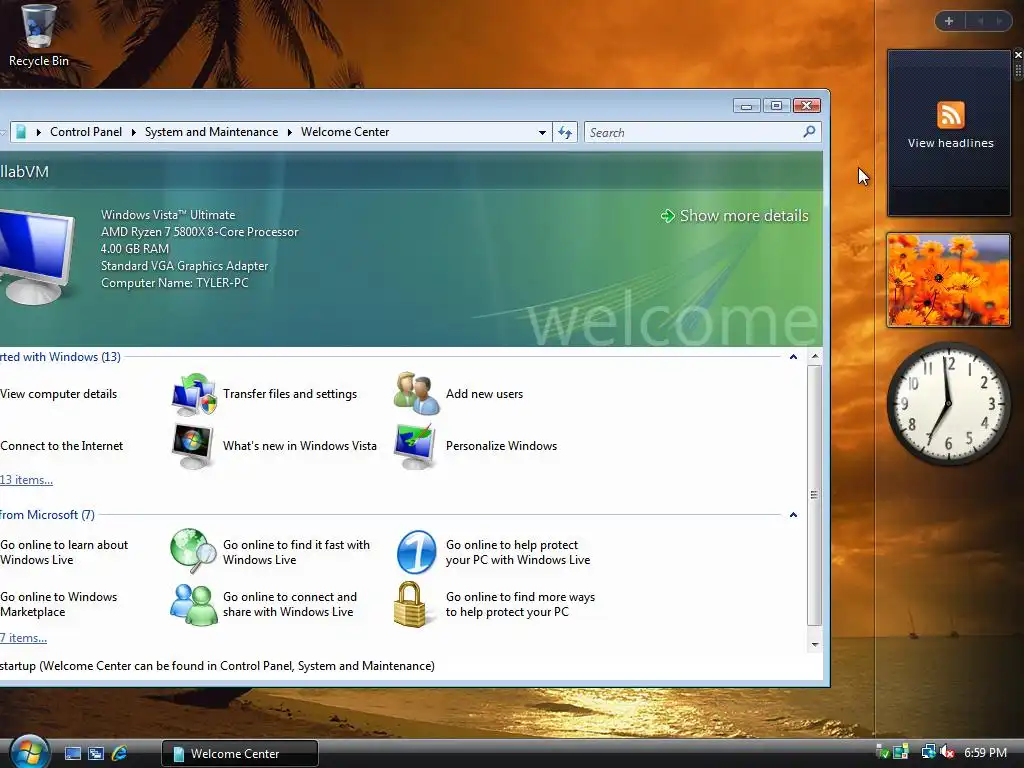Click the green arrow next to Show more details
Viewport: 1024px width, 768px height.
point(667,216)
